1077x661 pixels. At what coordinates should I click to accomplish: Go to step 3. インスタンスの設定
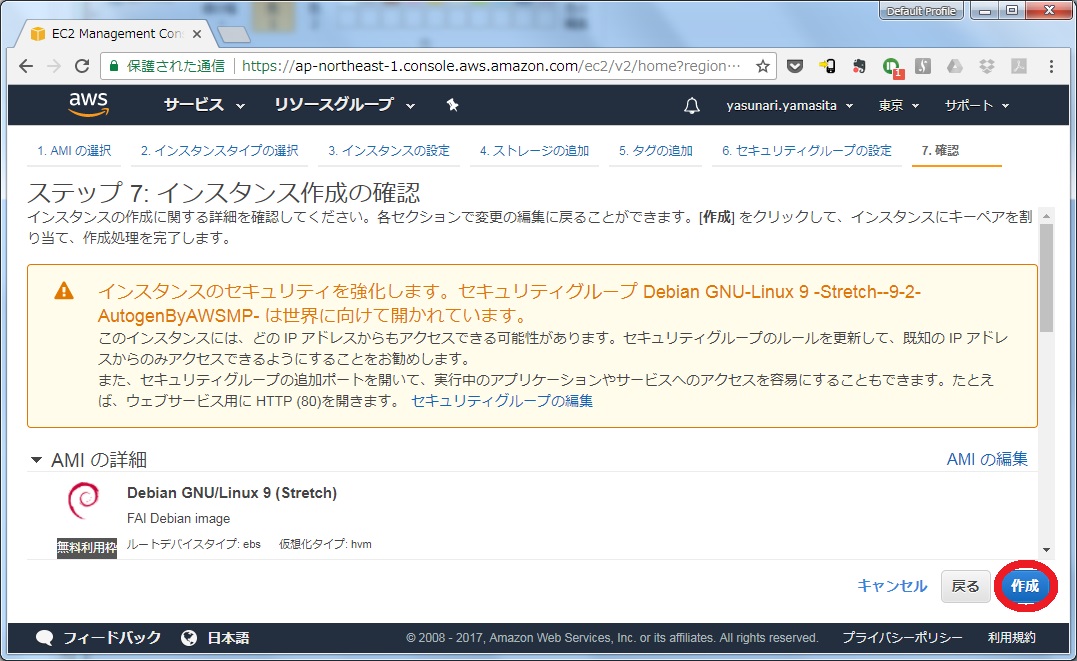point(389,150)
